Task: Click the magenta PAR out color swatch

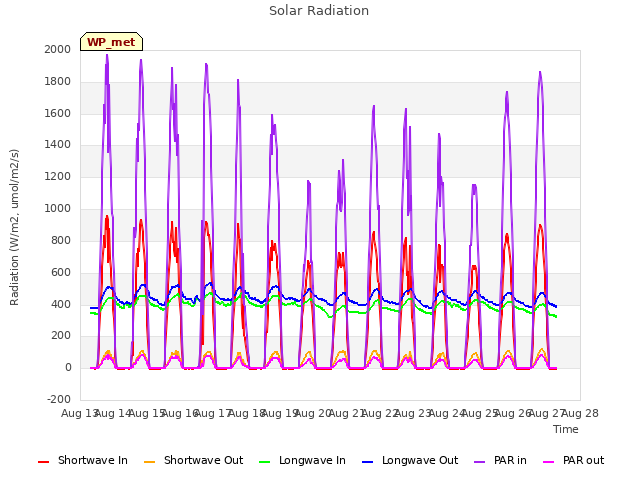Action: (x=549, y=462)
